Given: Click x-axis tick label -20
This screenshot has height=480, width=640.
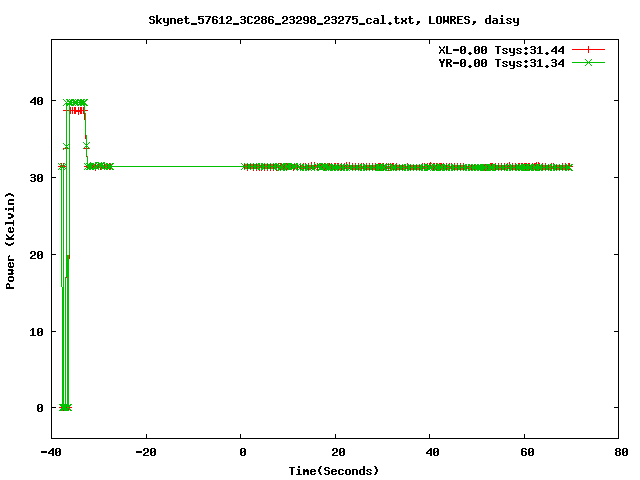Looking at the screenshot, I should coord(146,452).
